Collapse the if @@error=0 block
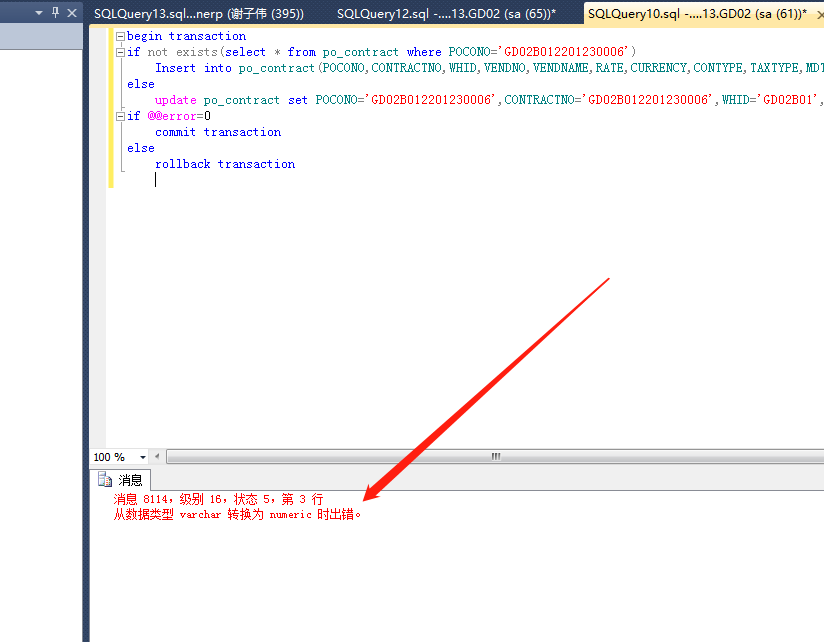 point(120,115)
